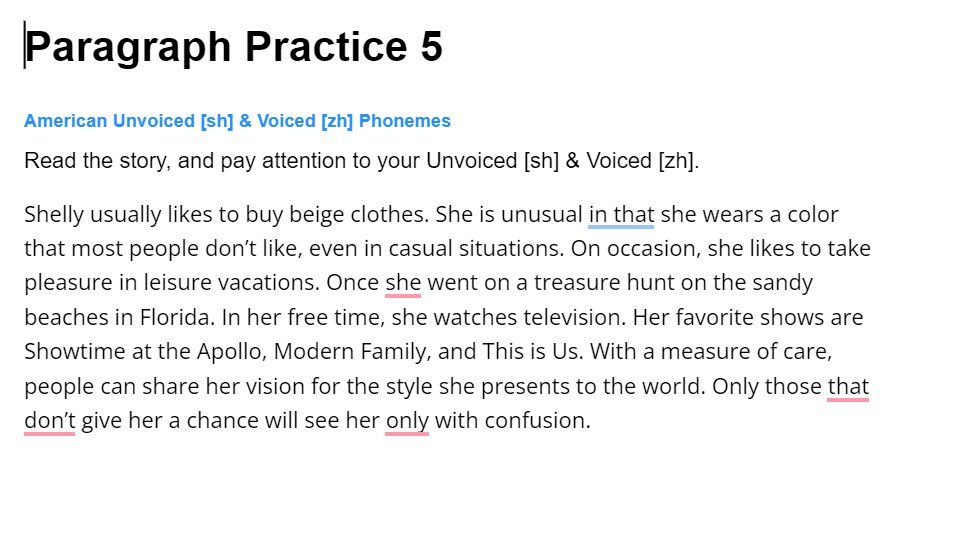Click the word 'Florida' in the paragraph
Image resolution: width=968 pixels, height=537 pixels.
(x=177, y=317)
